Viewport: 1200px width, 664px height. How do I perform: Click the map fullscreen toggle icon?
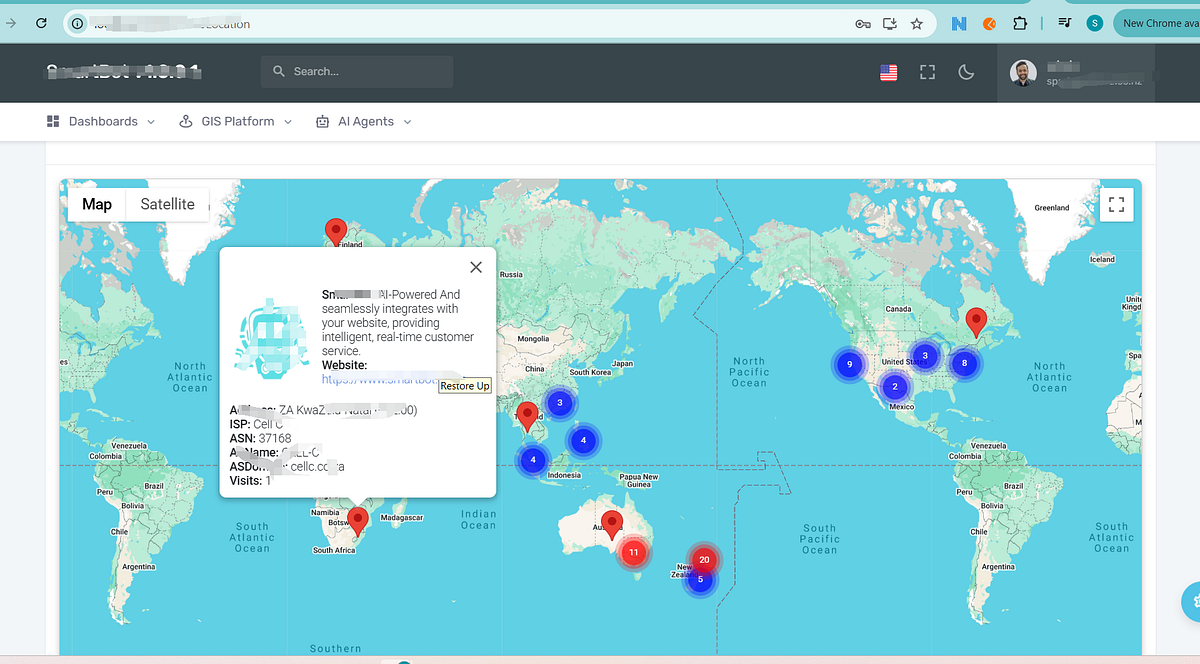tap(1116, 204)
